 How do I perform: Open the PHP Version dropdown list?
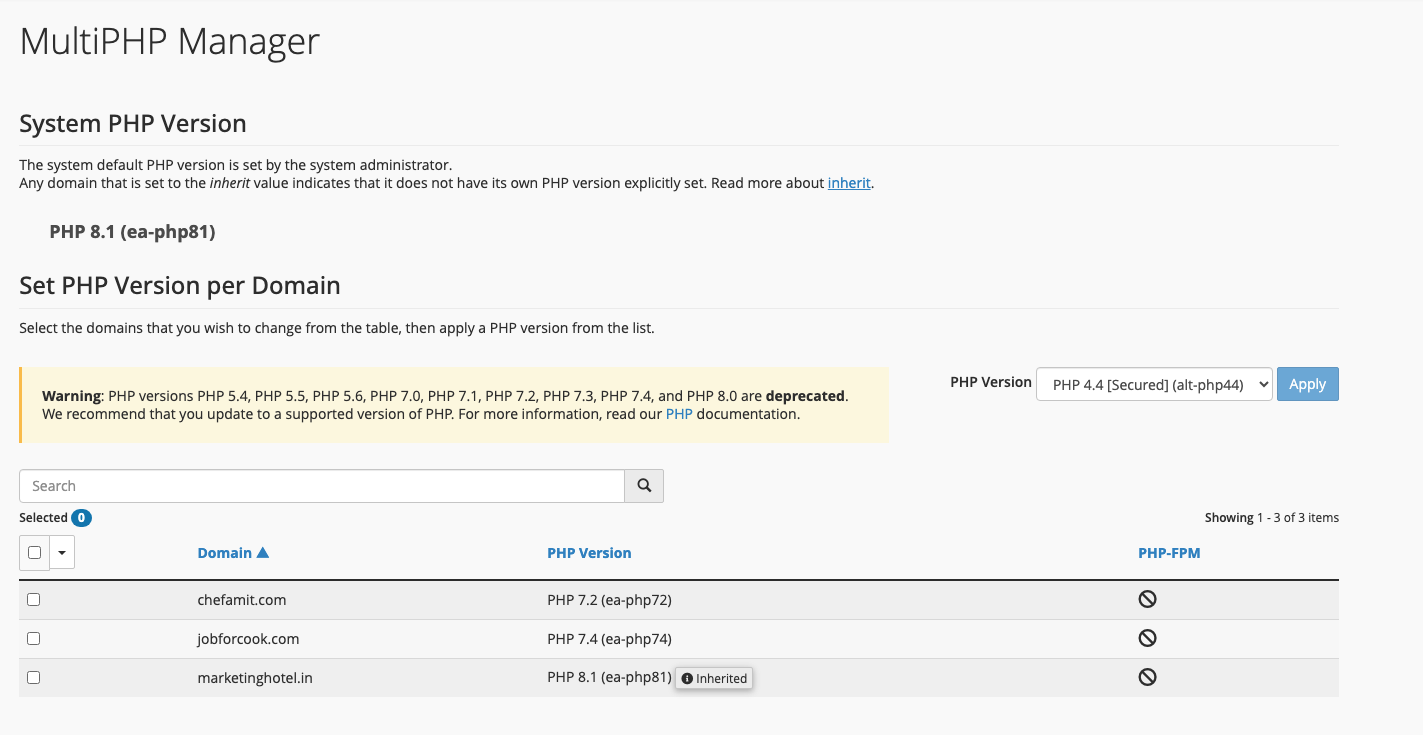point(1154,385)
